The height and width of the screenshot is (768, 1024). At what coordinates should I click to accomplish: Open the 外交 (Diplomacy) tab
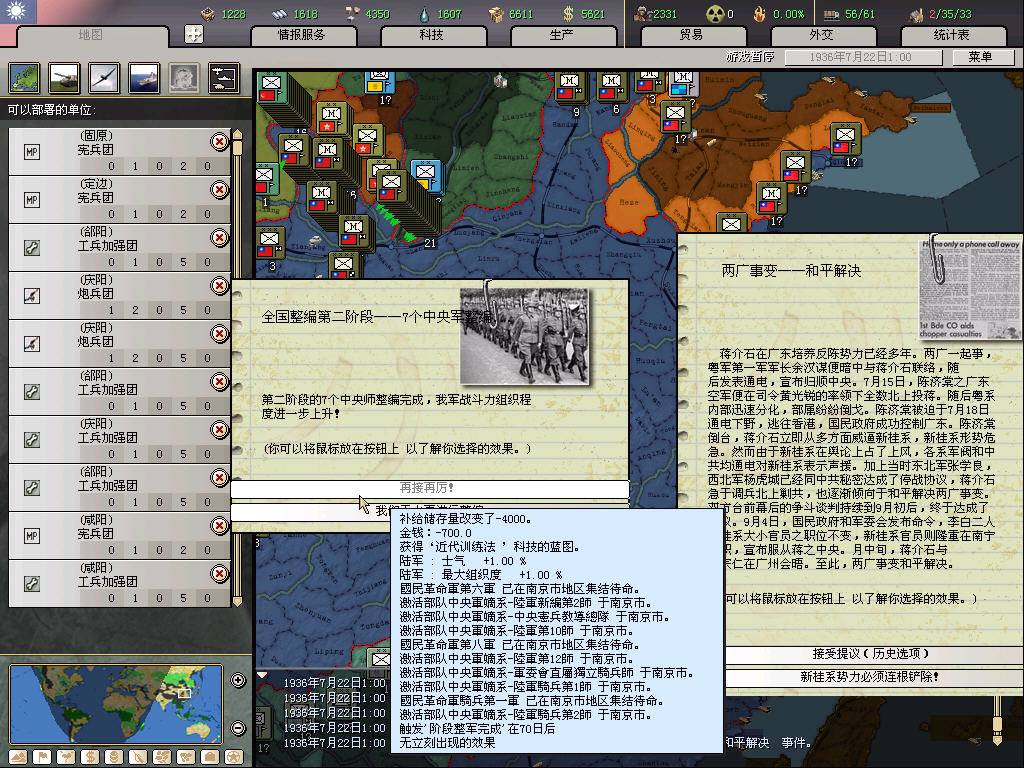820,35
